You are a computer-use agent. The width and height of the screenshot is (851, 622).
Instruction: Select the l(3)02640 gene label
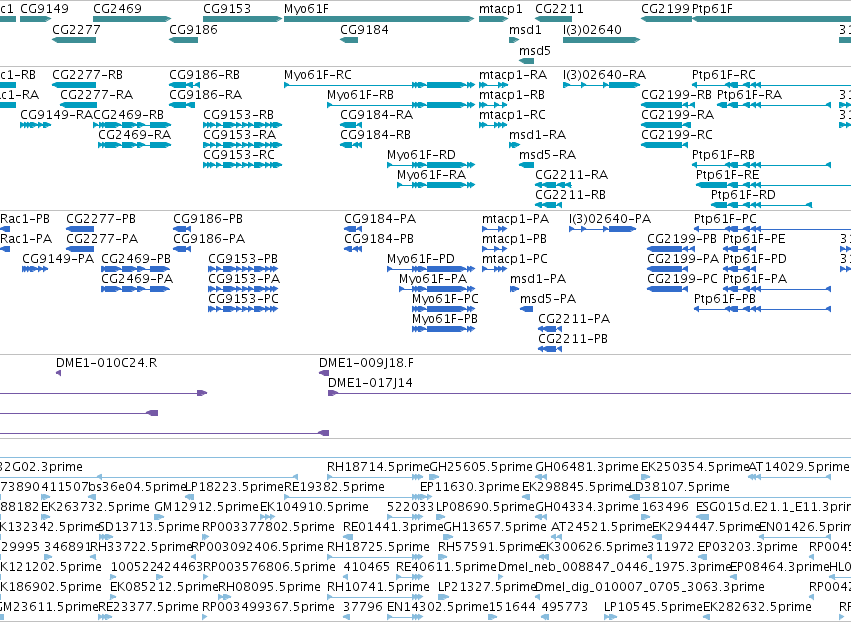592,29
